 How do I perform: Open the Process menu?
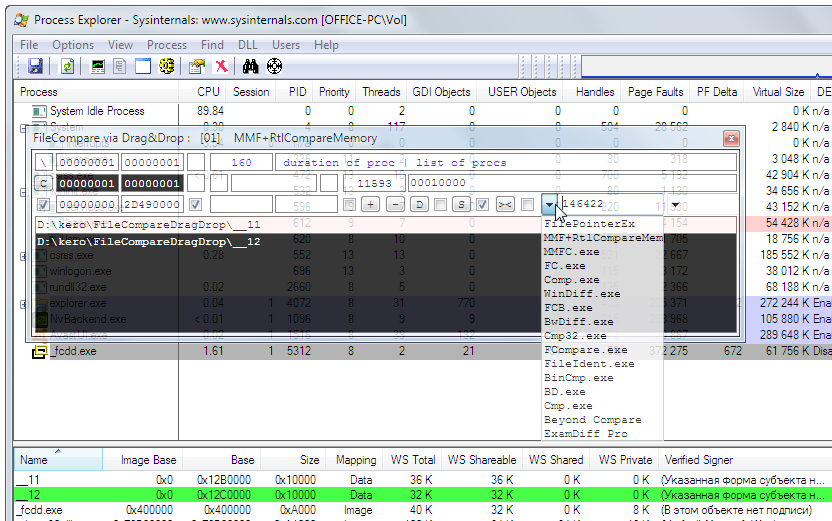coord(166,45)
